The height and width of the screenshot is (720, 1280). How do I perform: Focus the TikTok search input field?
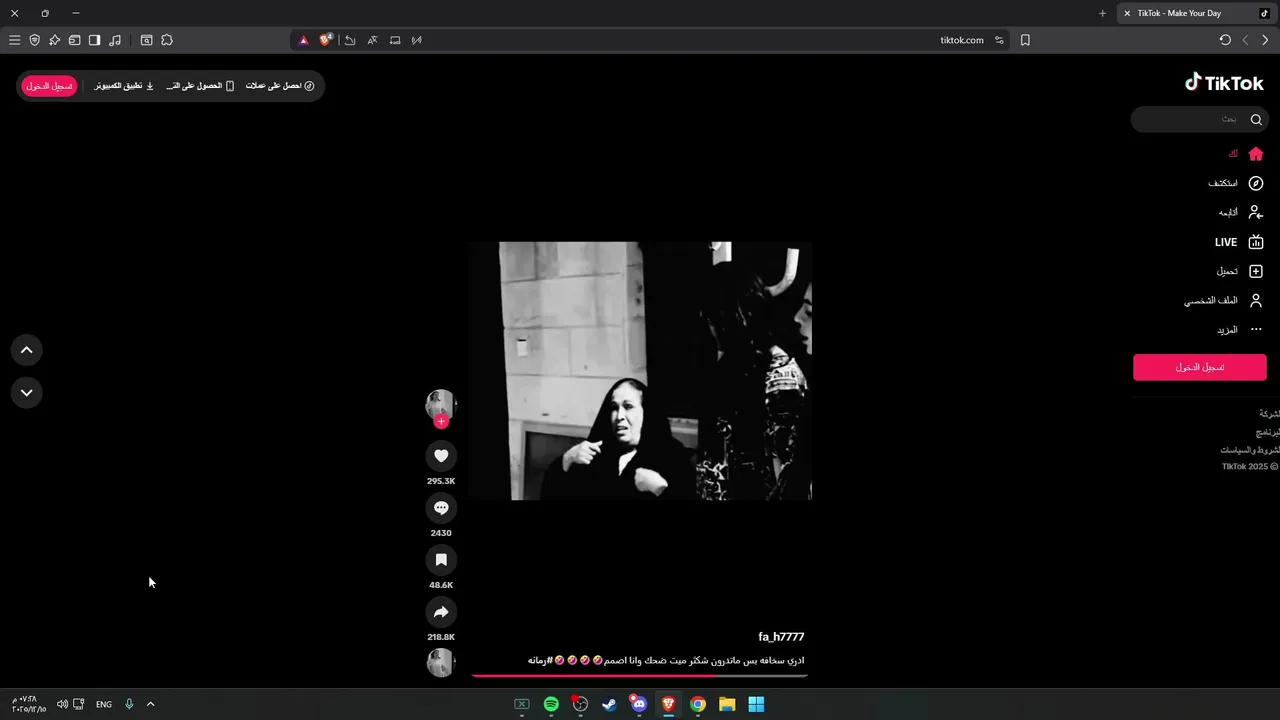[x=1199, y=119]
